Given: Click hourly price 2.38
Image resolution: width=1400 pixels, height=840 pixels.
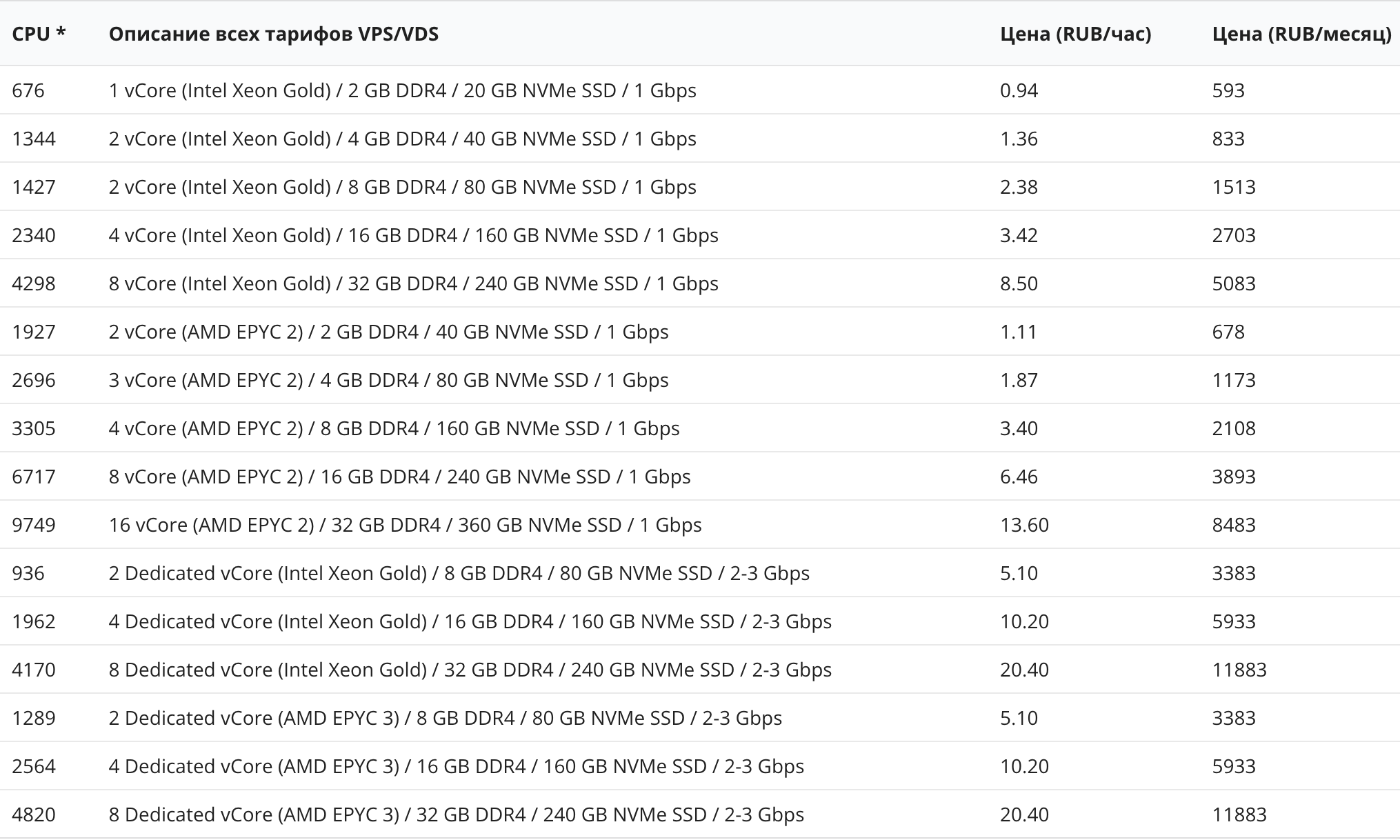Looking at the screenshot, I should pos(1019,187).
